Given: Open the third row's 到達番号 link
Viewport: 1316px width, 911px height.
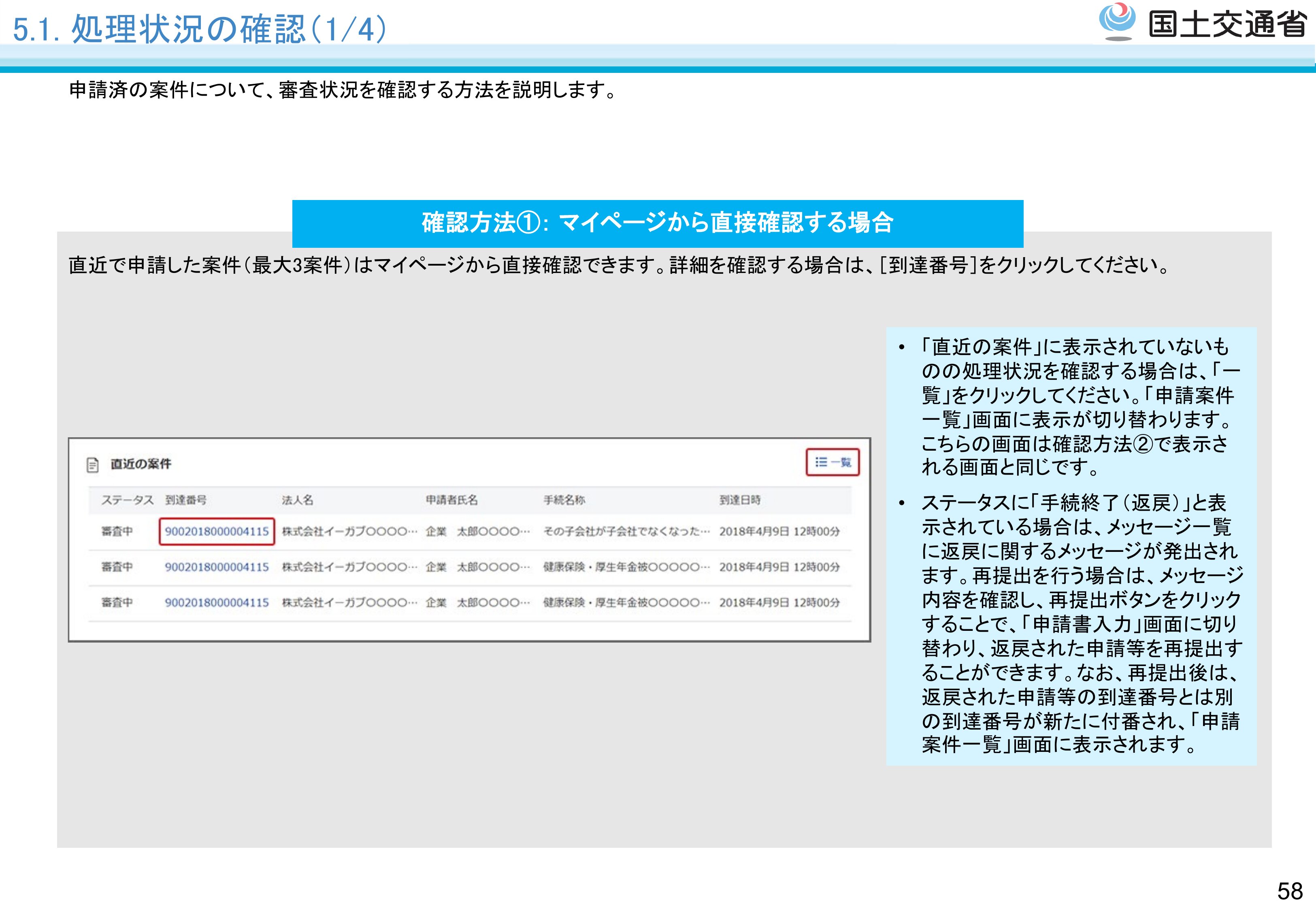Looking at the screenshot, I should [x=217, y=602].
